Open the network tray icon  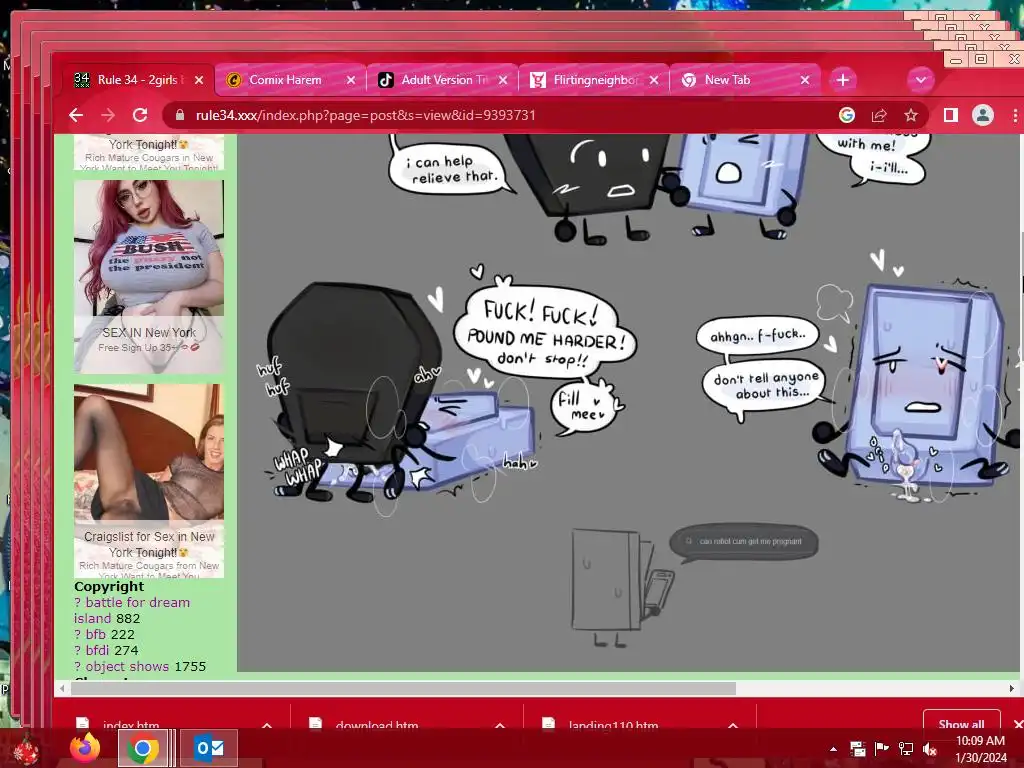[x=906, y=749]
